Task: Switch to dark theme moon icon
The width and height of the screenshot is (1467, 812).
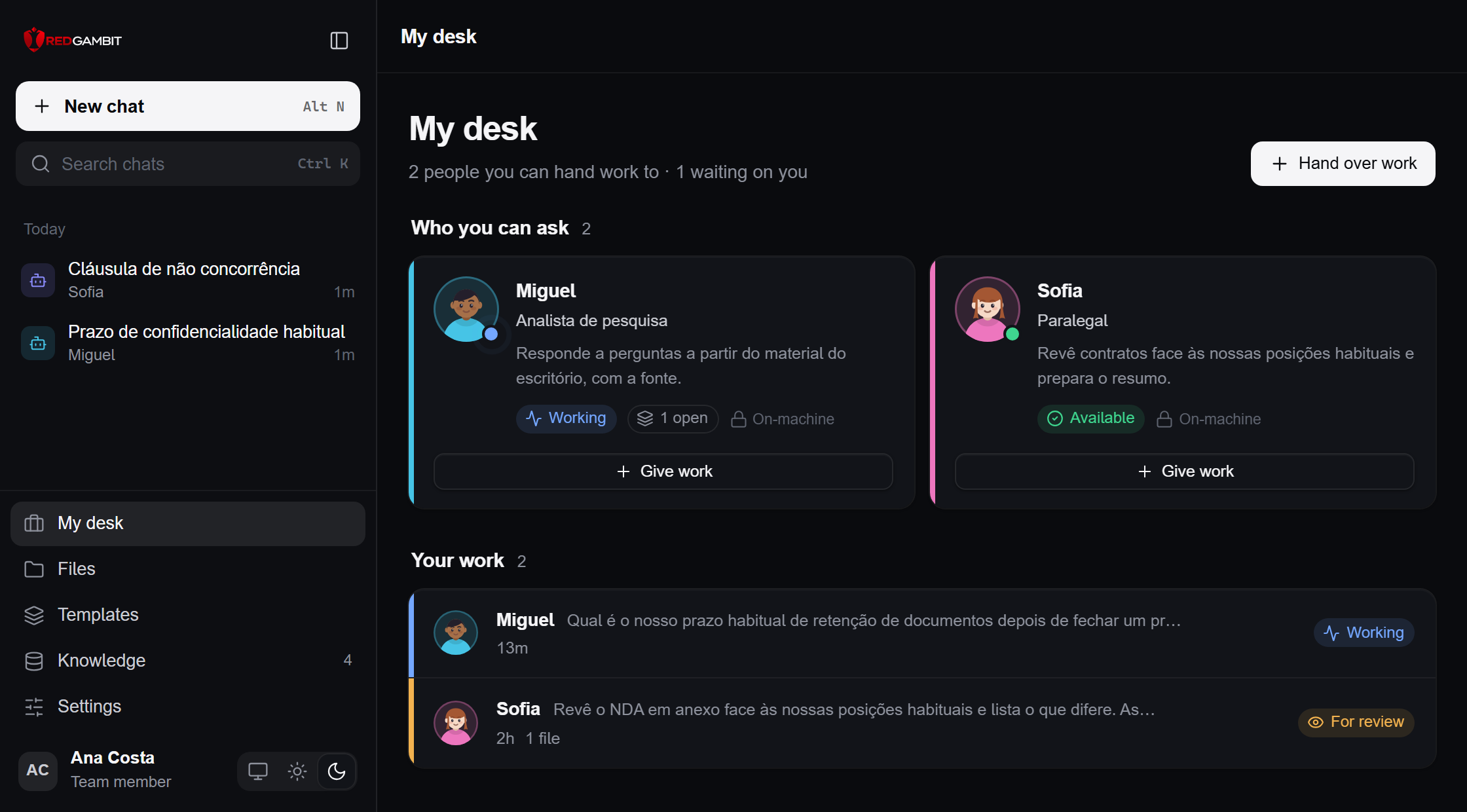Action: pos(337,771)
